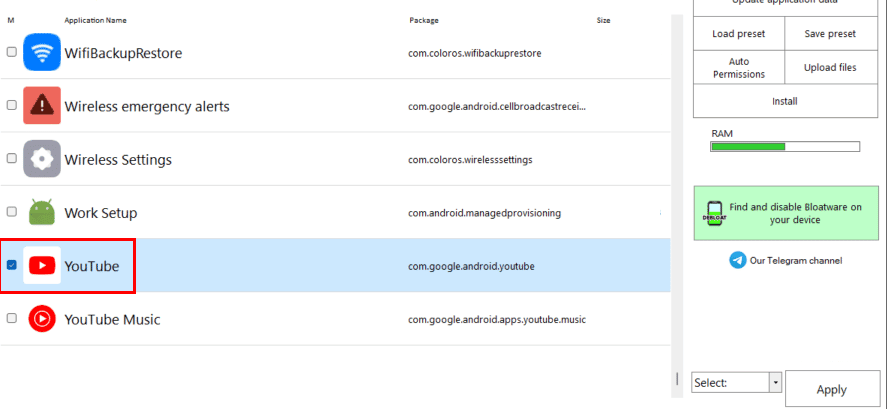Open the Select: dropdown
Viewport: 887px width, 409px height.
coord(736,383)
